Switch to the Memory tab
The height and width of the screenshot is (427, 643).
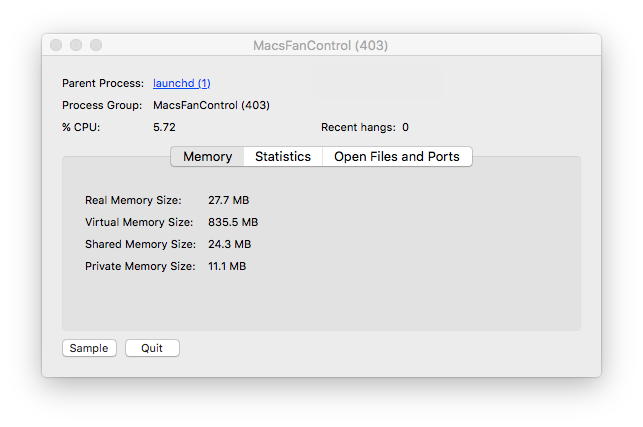click(x=207, y=157)
